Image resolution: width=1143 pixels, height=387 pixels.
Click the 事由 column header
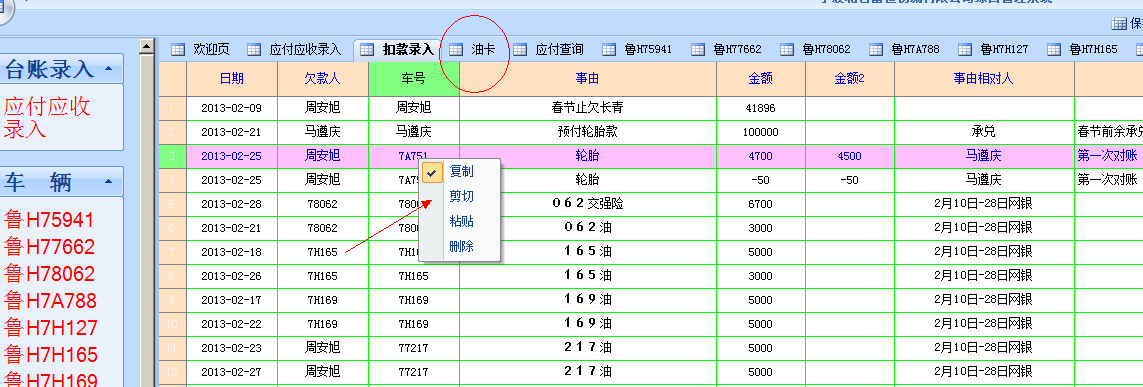[588, 79]
